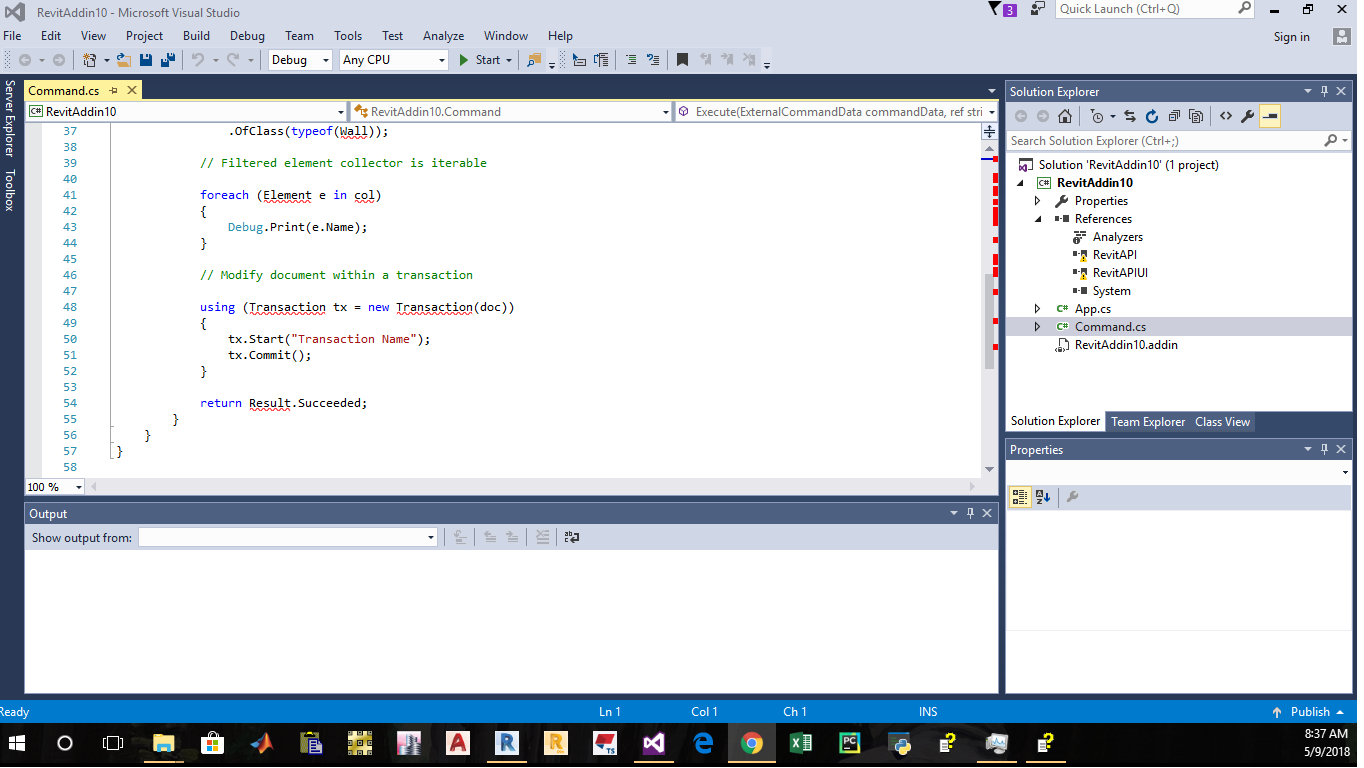Launch Visual Studio from the taskbar
The image size is (1364, 768).
coord(653,744)
